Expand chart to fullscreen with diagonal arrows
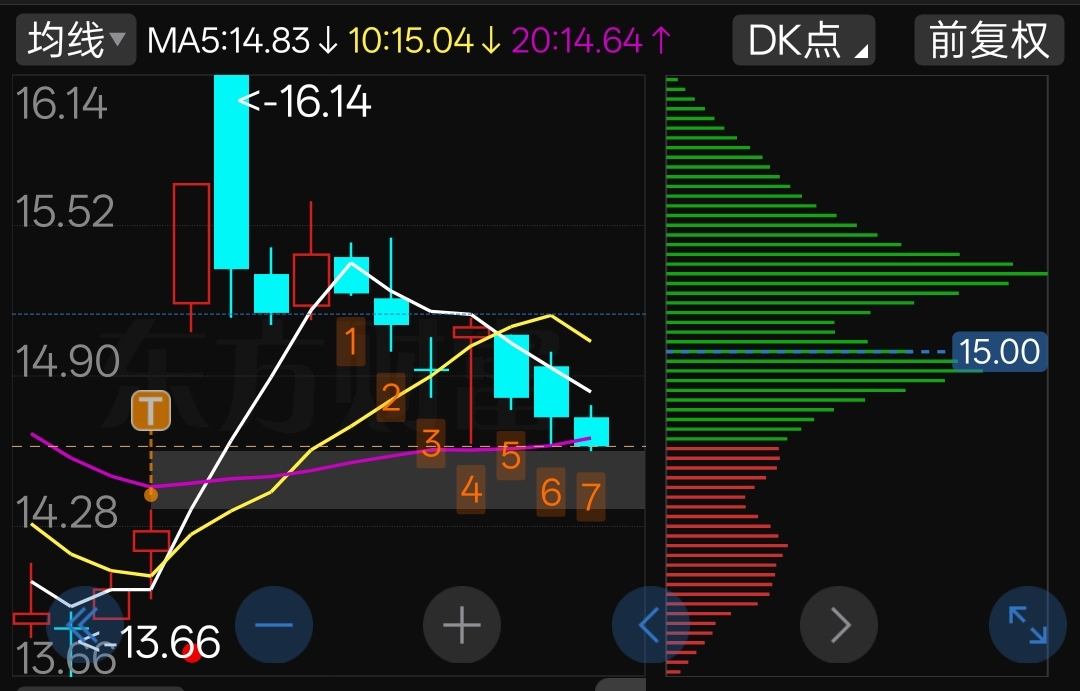Image resolution: width=1080 pixels, height=691 pixels. 1027,625
